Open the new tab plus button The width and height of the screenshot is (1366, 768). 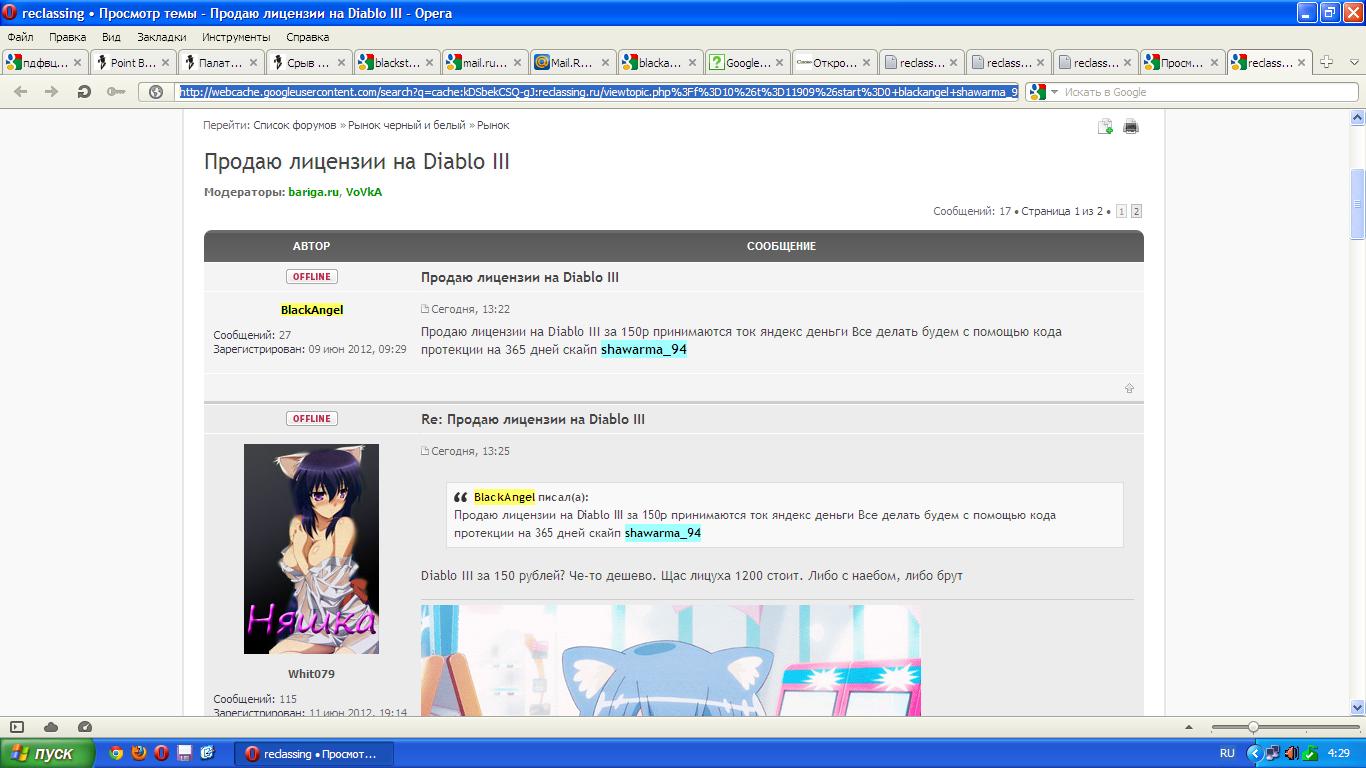coord(1326,62)
